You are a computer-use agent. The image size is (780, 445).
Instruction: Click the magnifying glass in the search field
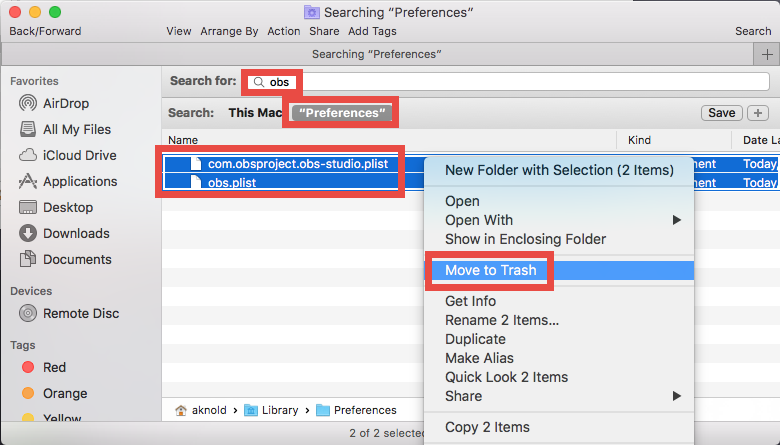[259, 81]
